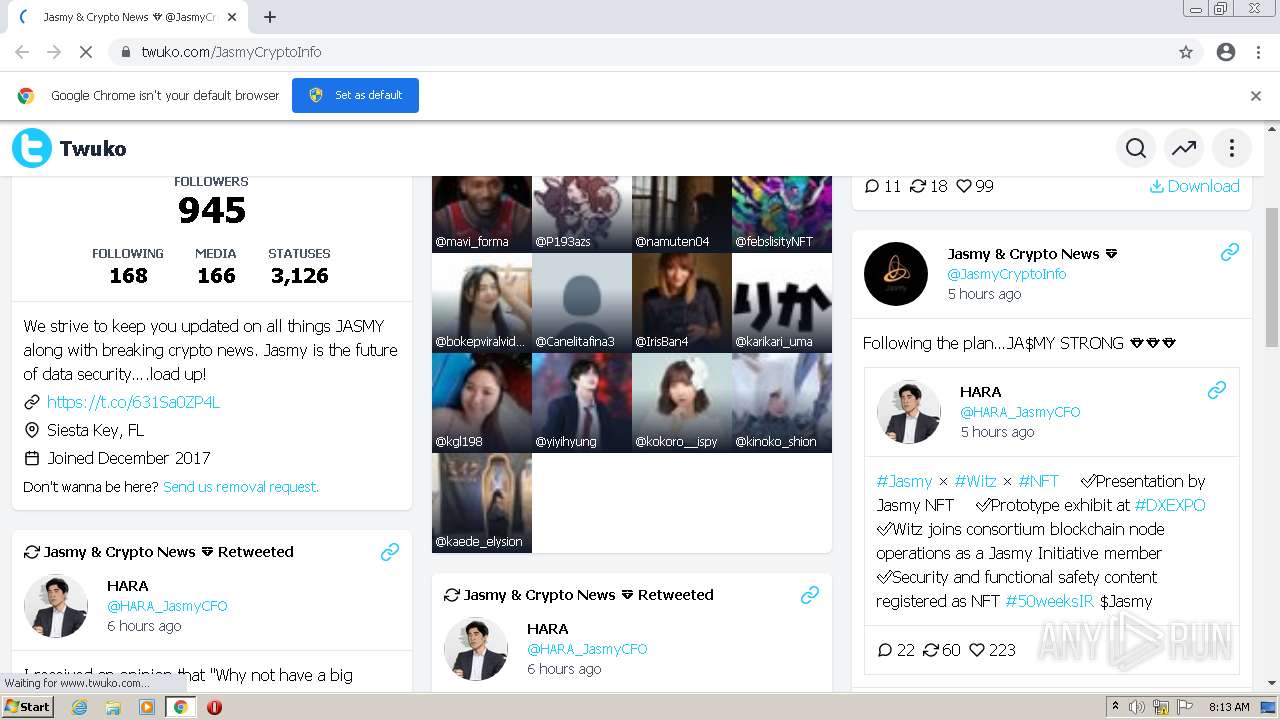Bookmark this page with the star icon
The height and width of the screenshot is (720, 1280).
(1186, 52)
